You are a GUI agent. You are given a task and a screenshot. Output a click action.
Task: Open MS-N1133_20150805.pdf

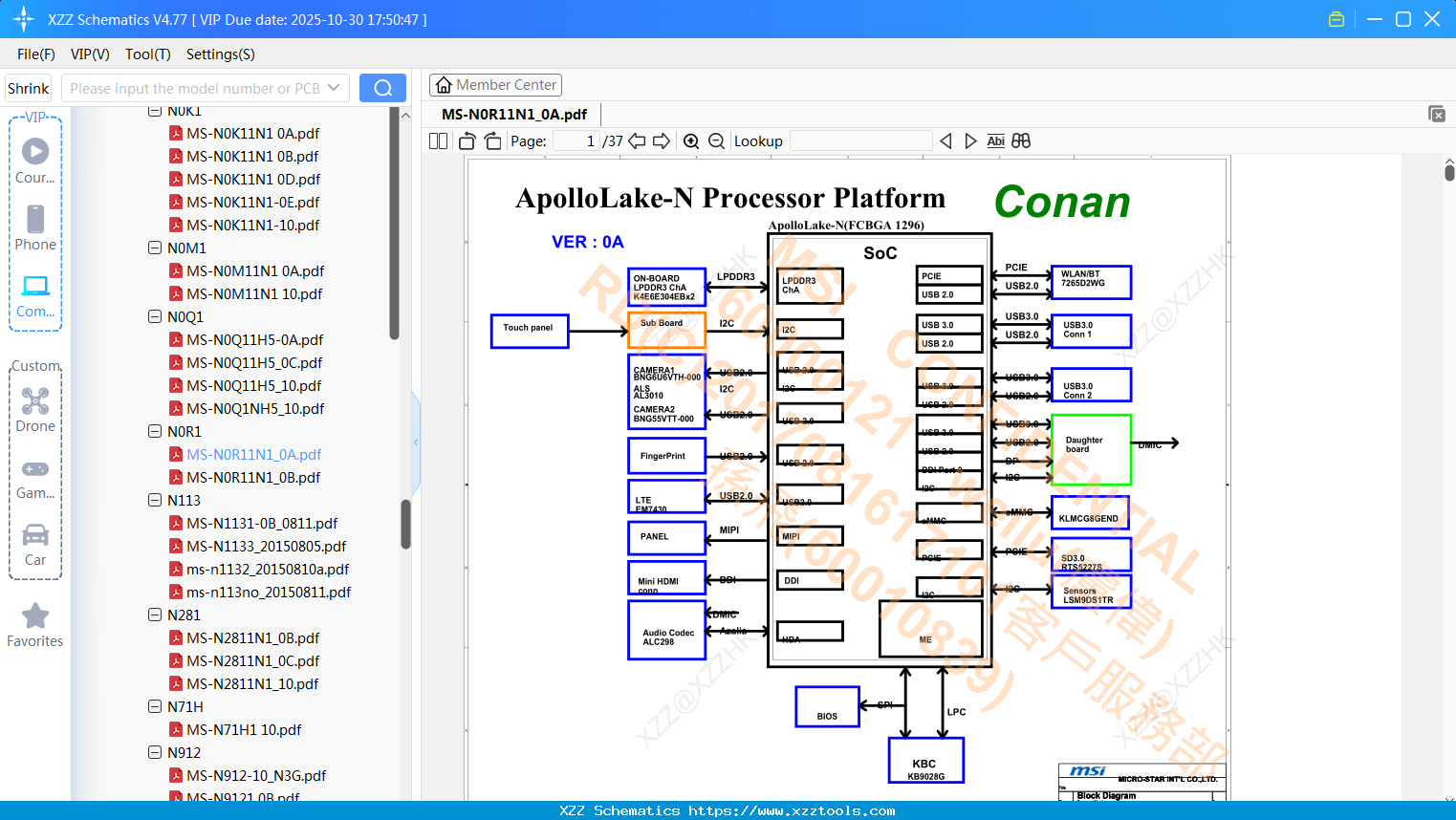(x=267, y=546)
